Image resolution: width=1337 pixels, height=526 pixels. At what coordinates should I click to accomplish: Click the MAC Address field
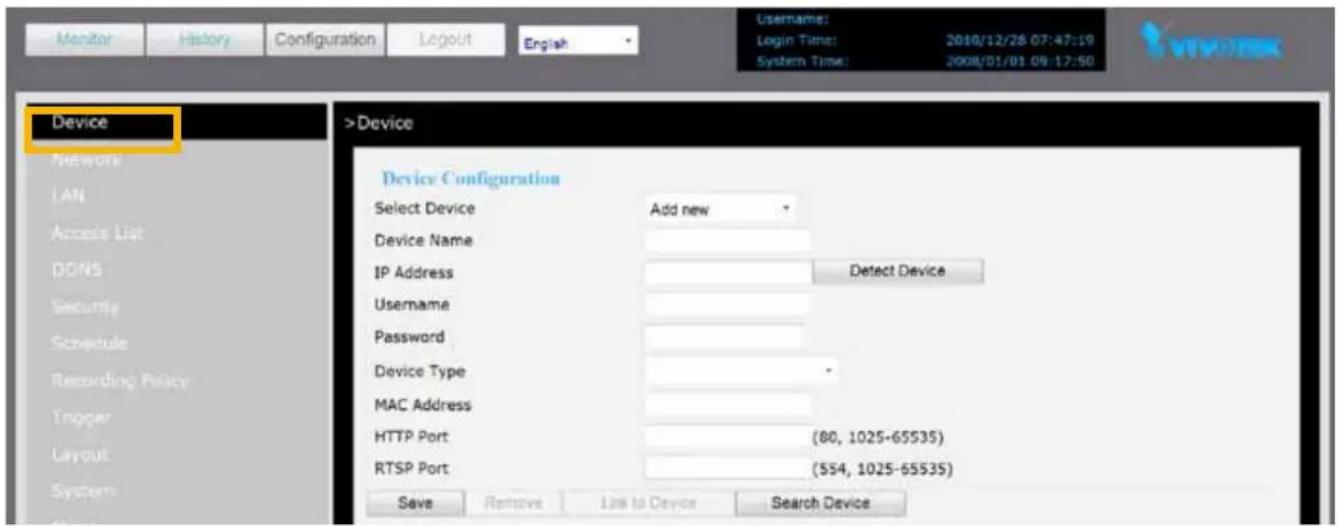727,405
